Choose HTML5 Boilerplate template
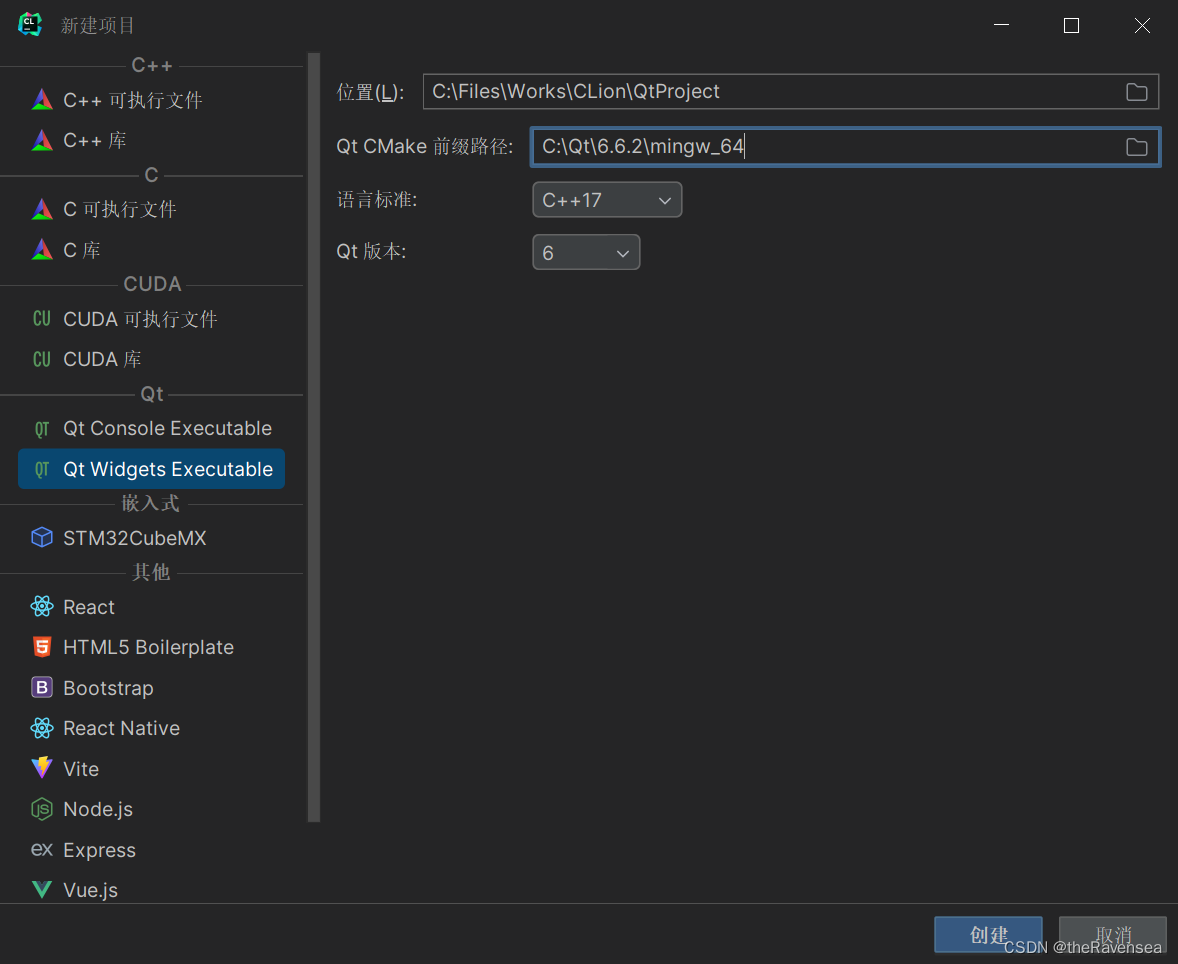The width and height of the screenshot is (1178, 964). 151,647
